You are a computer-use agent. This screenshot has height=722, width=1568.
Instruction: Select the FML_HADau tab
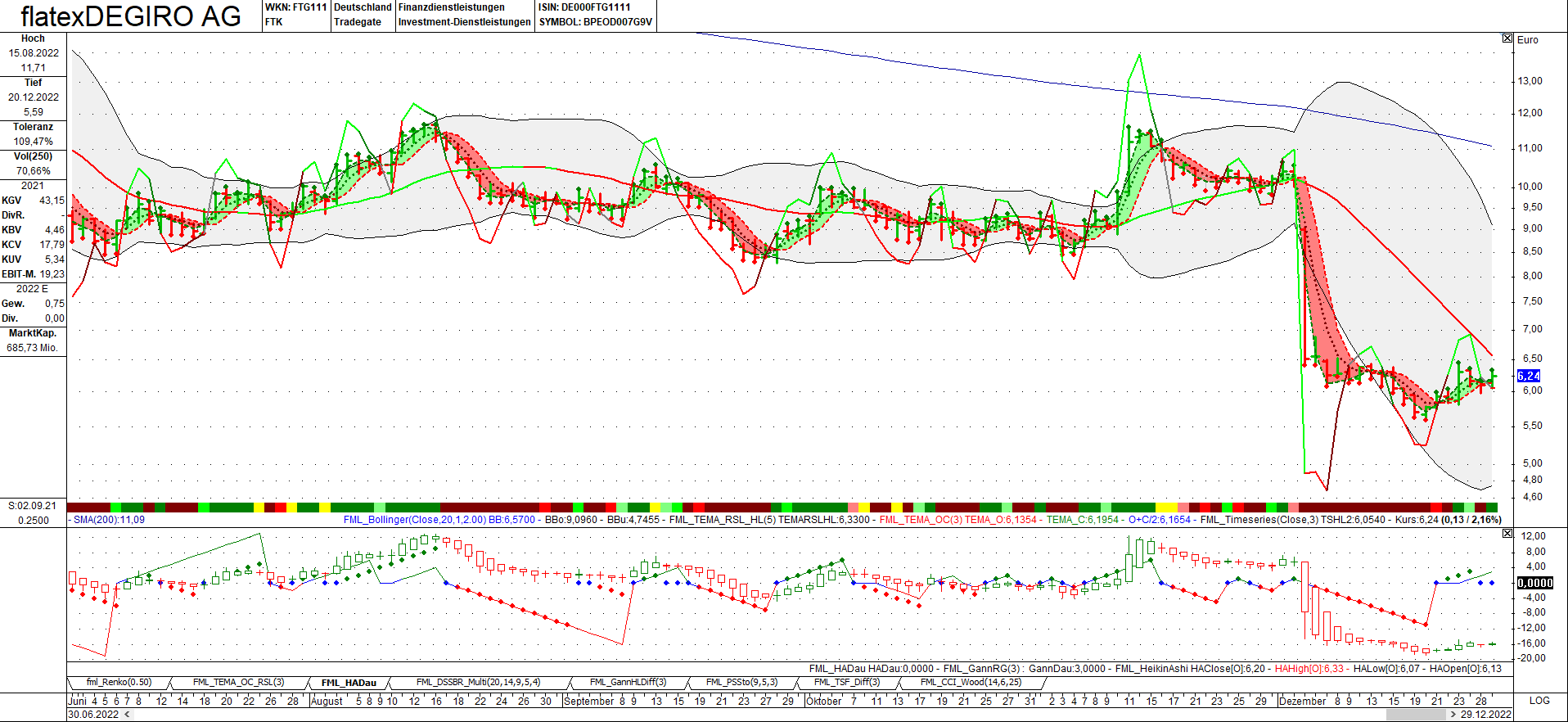point(349,683)
